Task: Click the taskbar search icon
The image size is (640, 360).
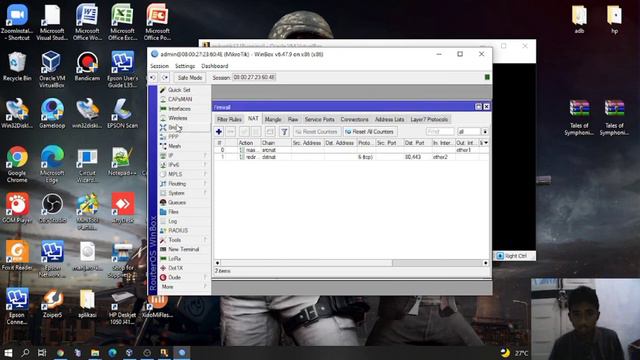Action: pyautogui.click(x=25, y=353)
